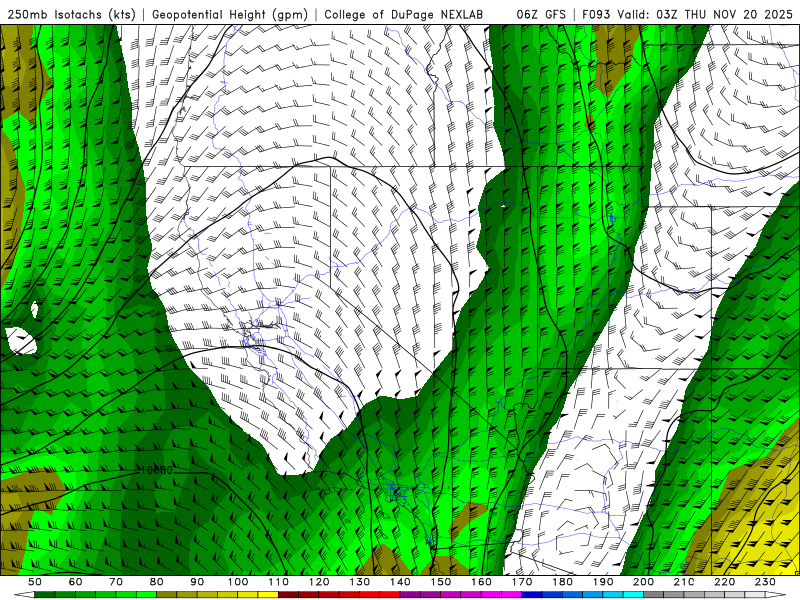The image size is (800, 600).
Task: Click the 'College of DuPage NEXLAB' header text
Action: tap(403, 15)
